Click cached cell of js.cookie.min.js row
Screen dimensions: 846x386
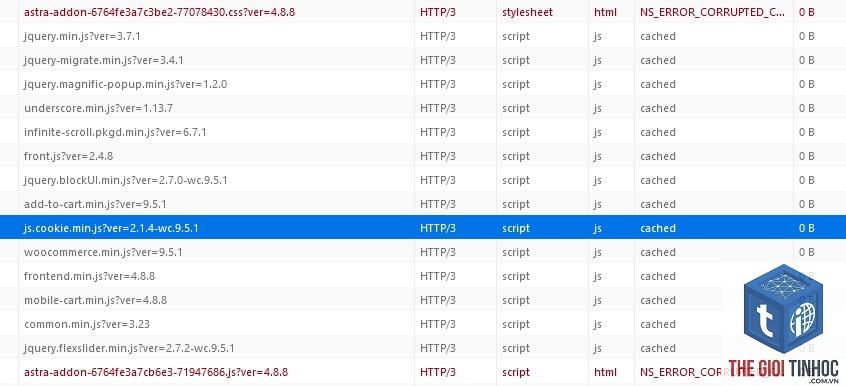(x=658, y=228)
